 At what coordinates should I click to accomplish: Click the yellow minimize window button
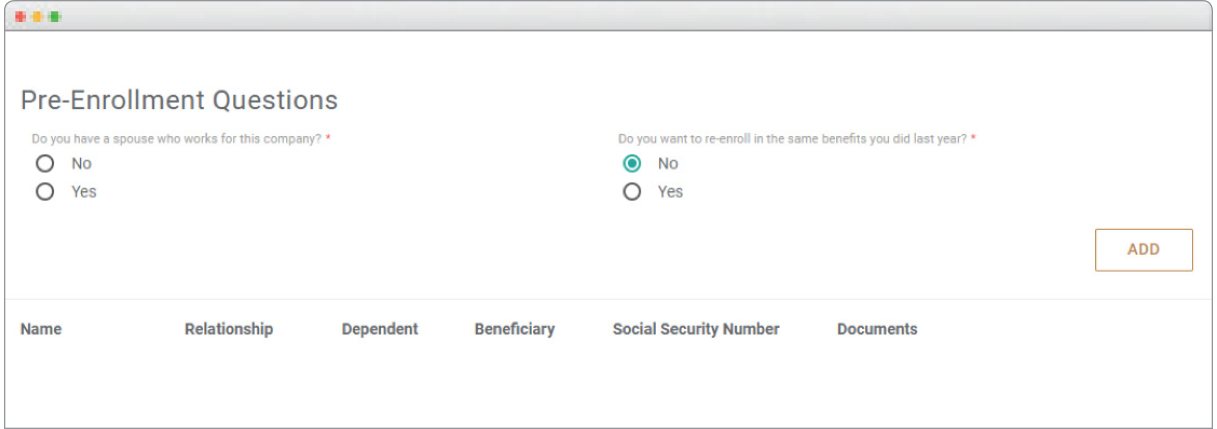[x=37, y=17]
